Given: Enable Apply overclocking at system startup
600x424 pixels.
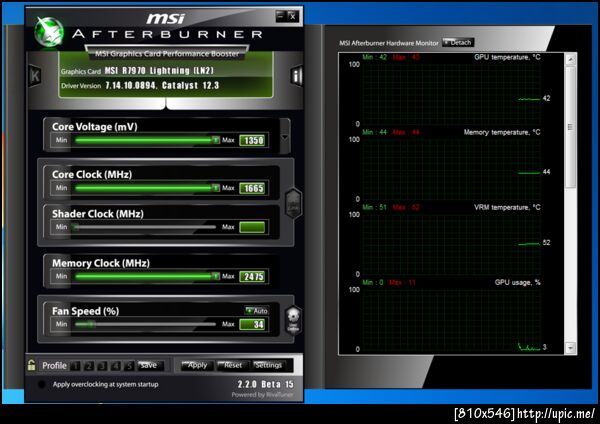Looking at the screenshot, I should (42, 384).
